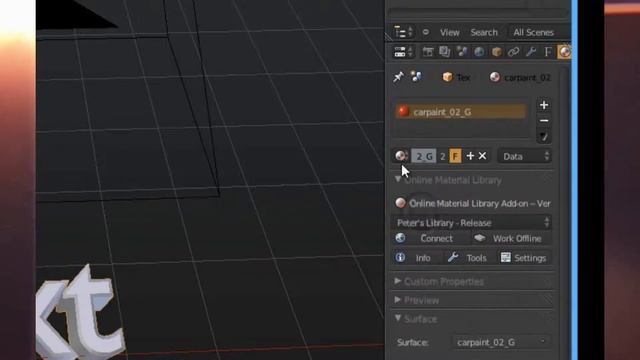The image size is (640, 360).
Task: Open the Info button
Action: (418, 258)
